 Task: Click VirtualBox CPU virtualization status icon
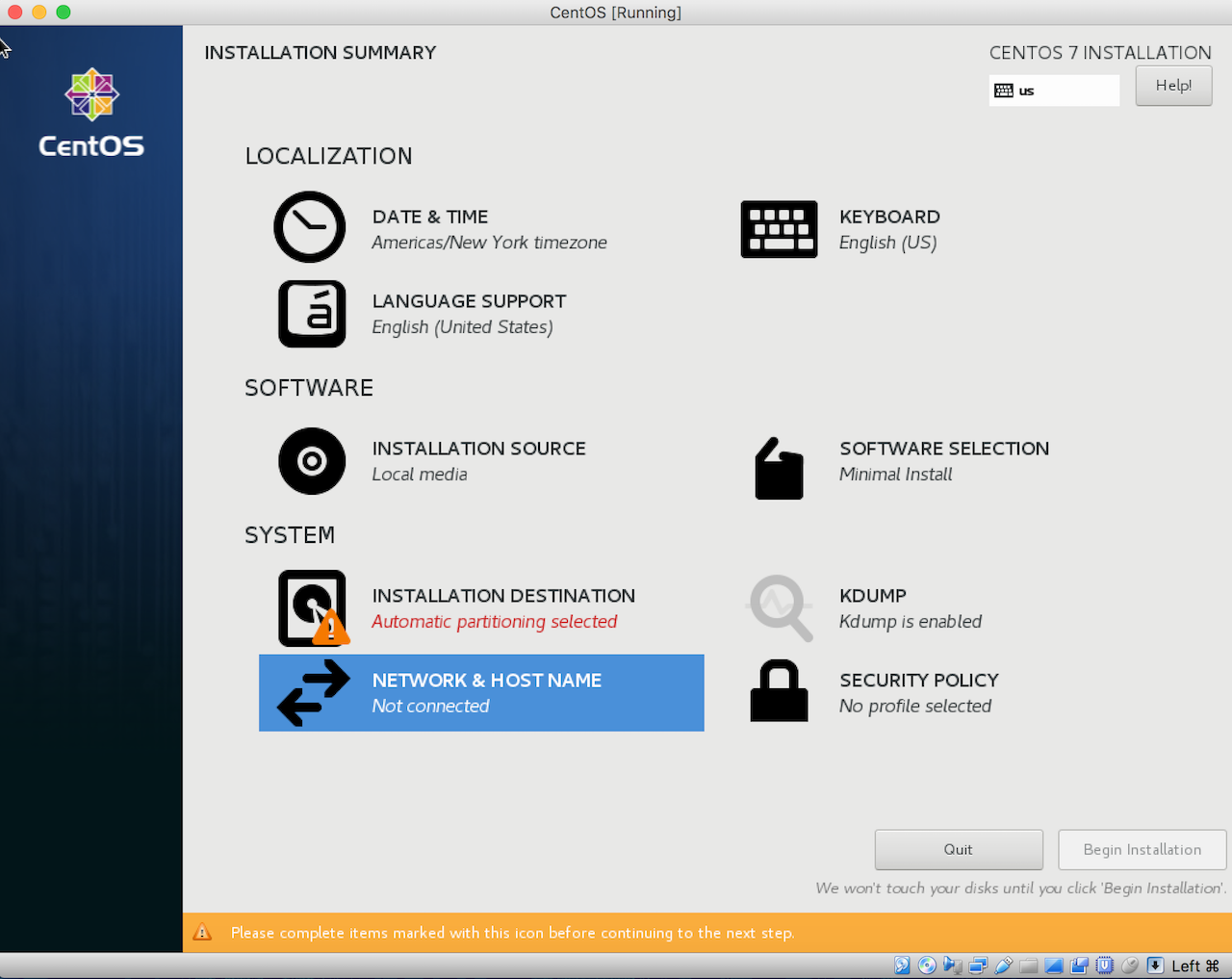tap(1105, 966)
